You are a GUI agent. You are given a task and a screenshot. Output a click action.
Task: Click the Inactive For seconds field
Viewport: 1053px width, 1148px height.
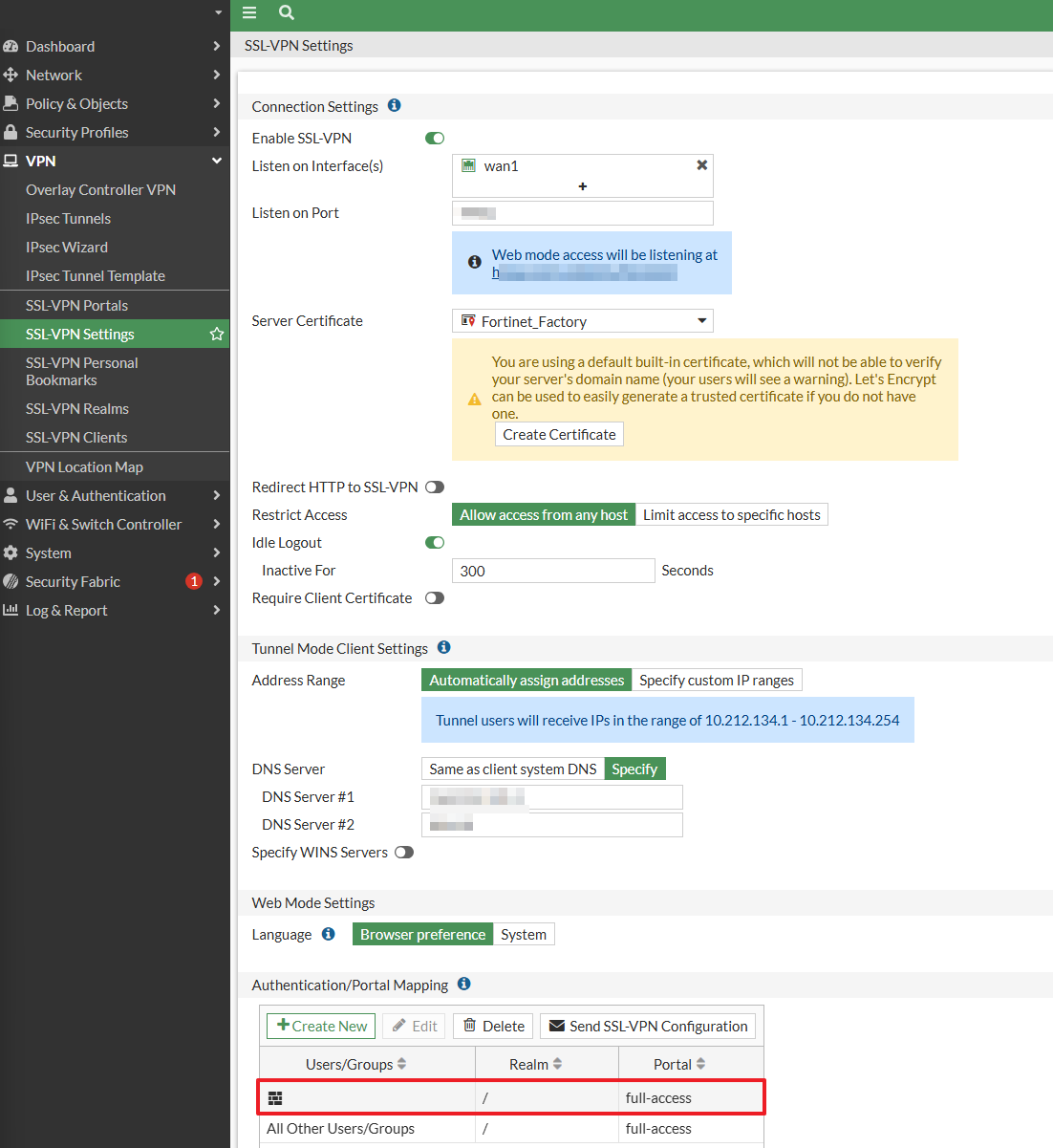(x=552, y=571)
